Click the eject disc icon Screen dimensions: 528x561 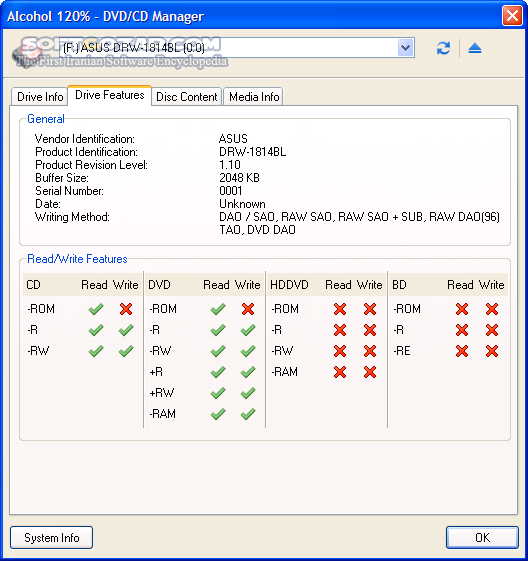tap(475, 48)
